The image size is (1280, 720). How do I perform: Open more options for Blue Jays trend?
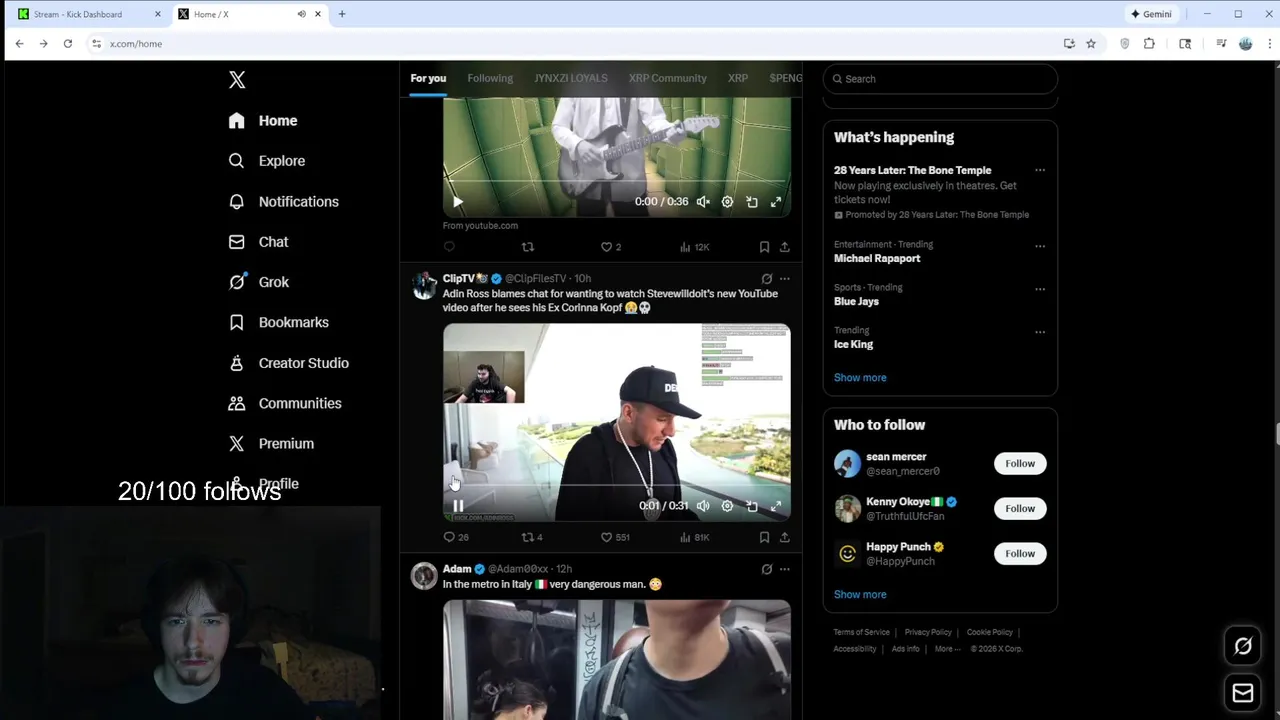[x=1040, y=289]
